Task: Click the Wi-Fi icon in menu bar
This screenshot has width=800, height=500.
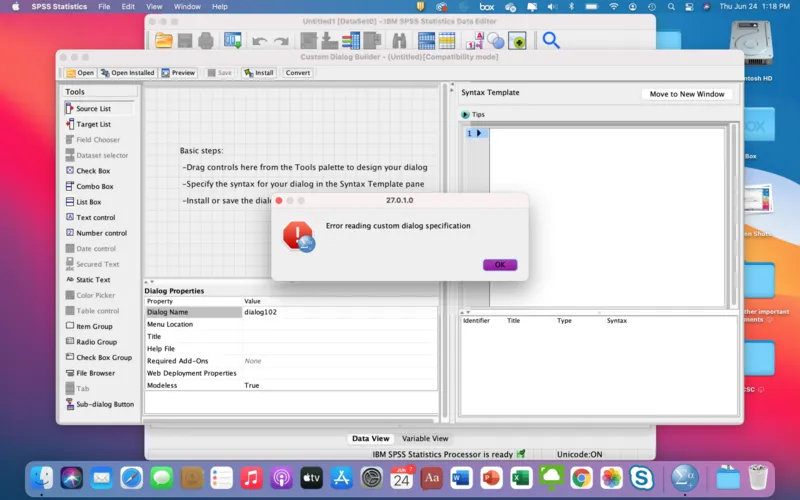Action: click(x=614, y=7)
